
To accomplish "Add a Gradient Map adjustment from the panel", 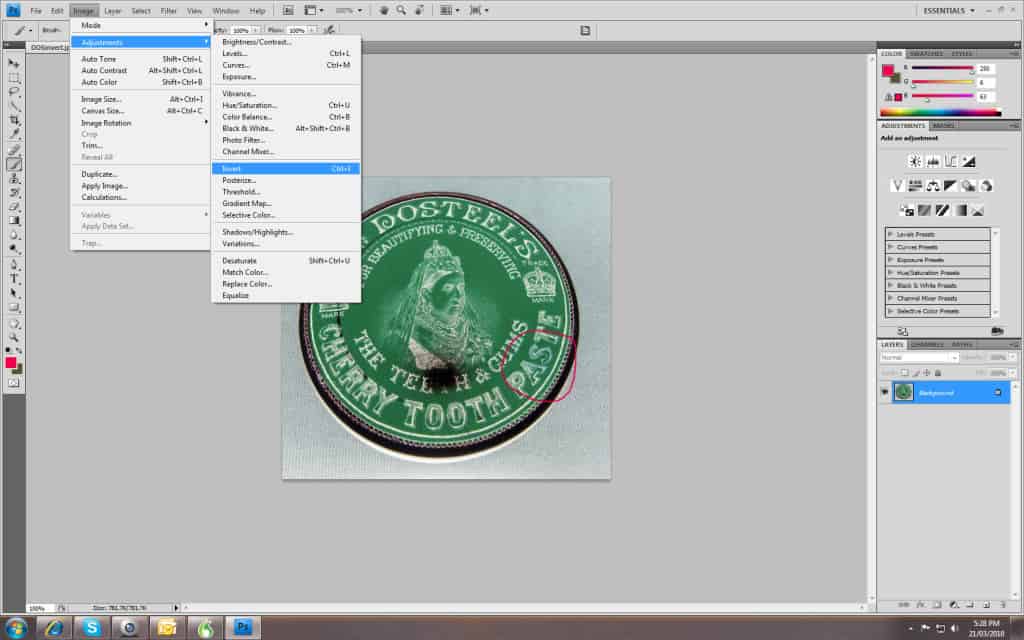I will 960,210.
